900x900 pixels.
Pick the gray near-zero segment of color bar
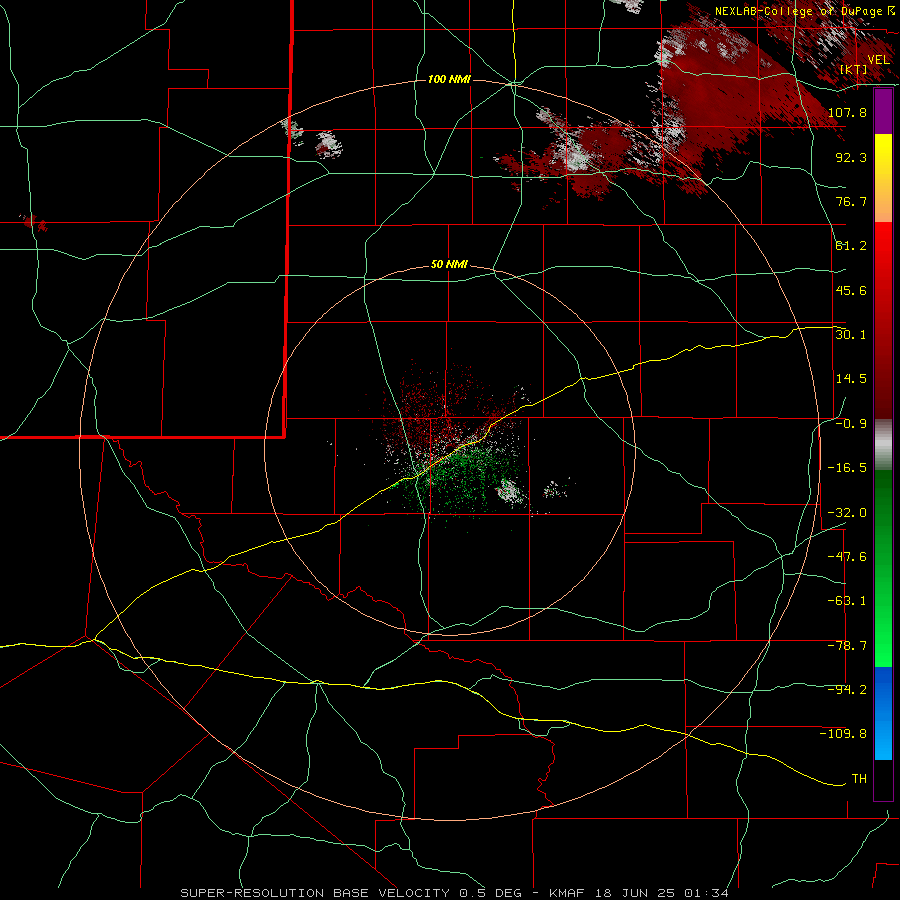[883, 445]
